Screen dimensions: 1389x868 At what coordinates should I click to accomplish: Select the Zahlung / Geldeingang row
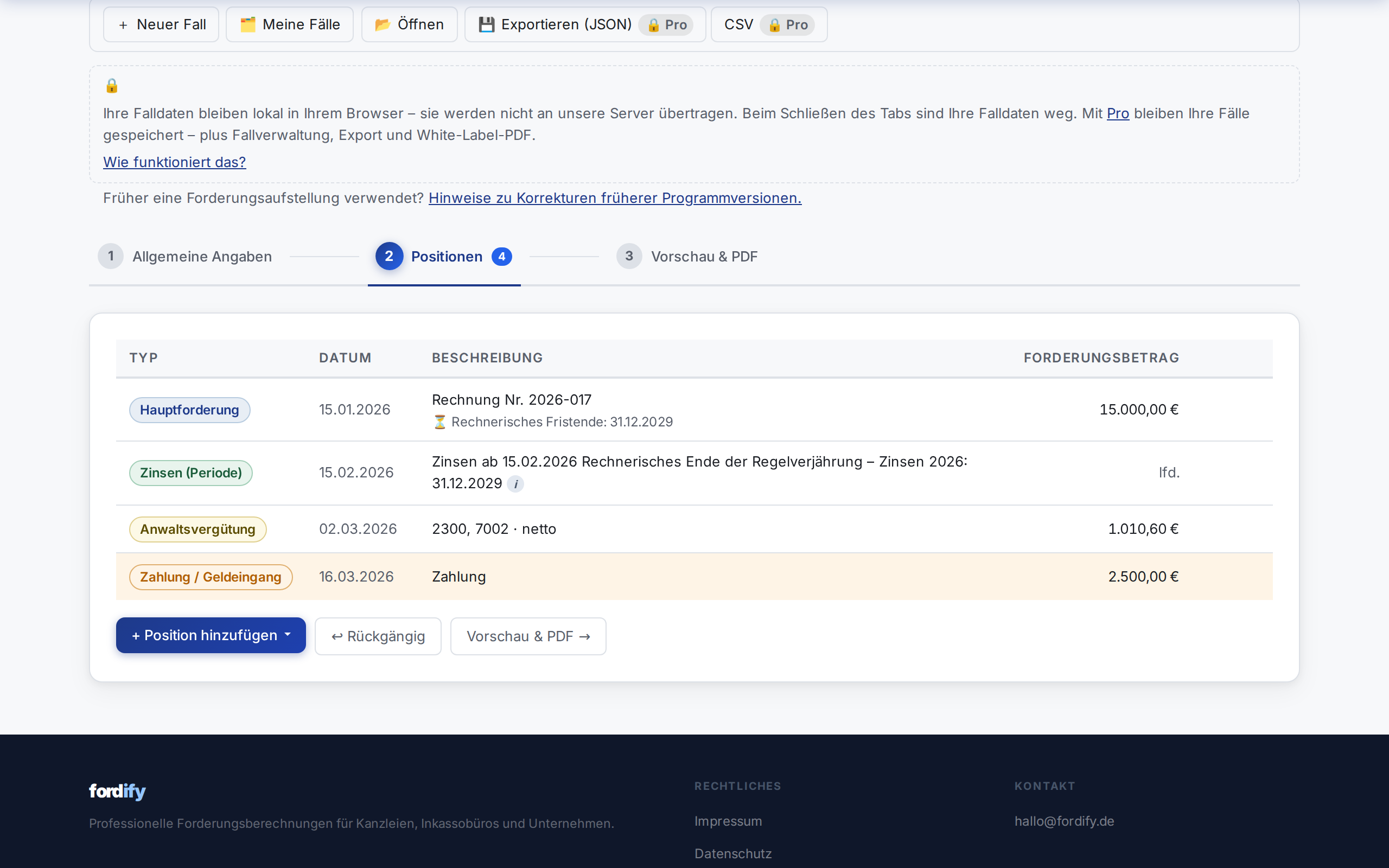click(x=694, y=576)
